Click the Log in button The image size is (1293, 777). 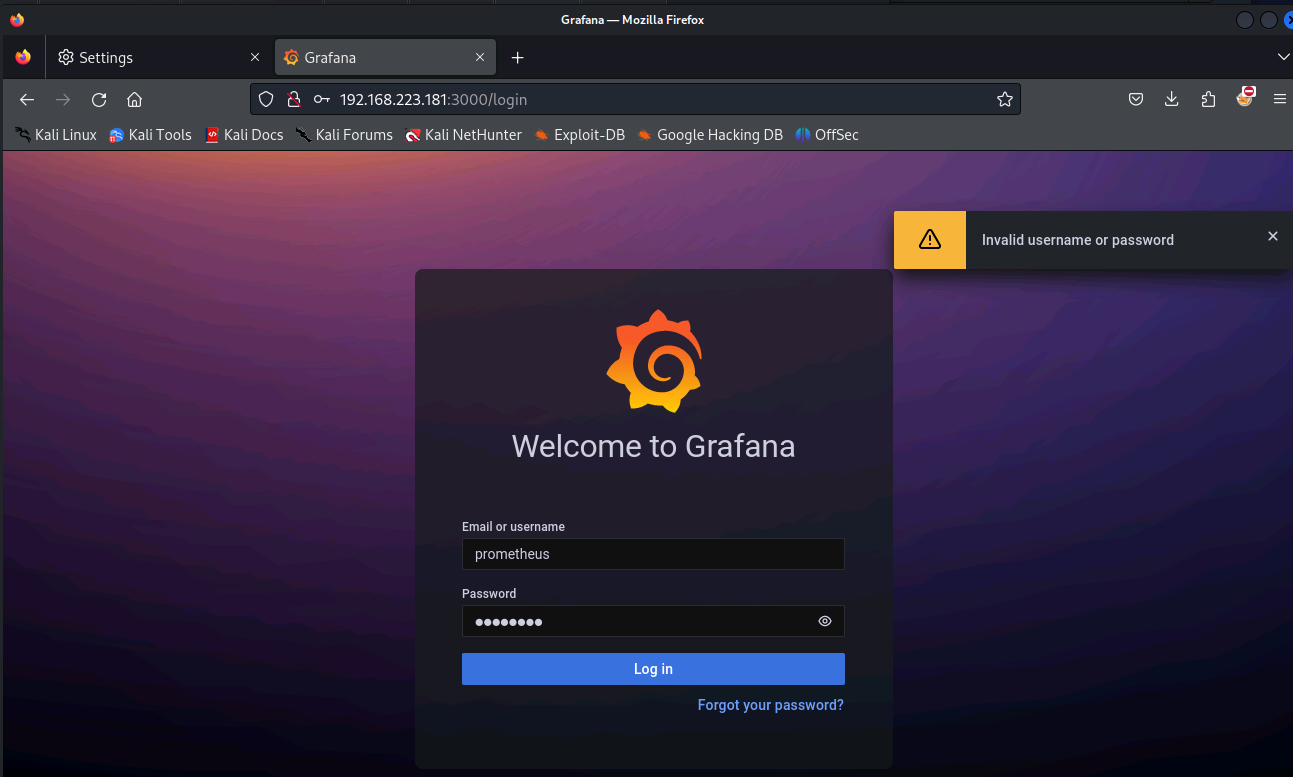(653, 669)
